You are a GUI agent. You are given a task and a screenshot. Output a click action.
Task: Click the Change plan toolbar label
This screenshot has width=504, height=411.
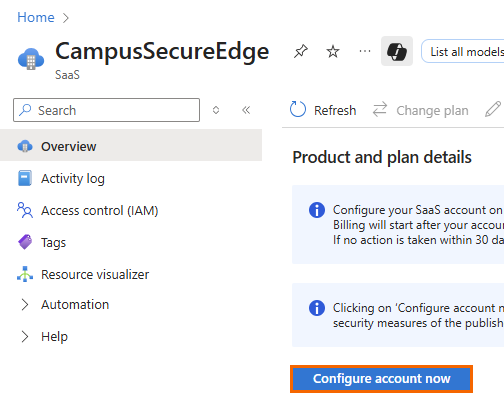[432, 110]
